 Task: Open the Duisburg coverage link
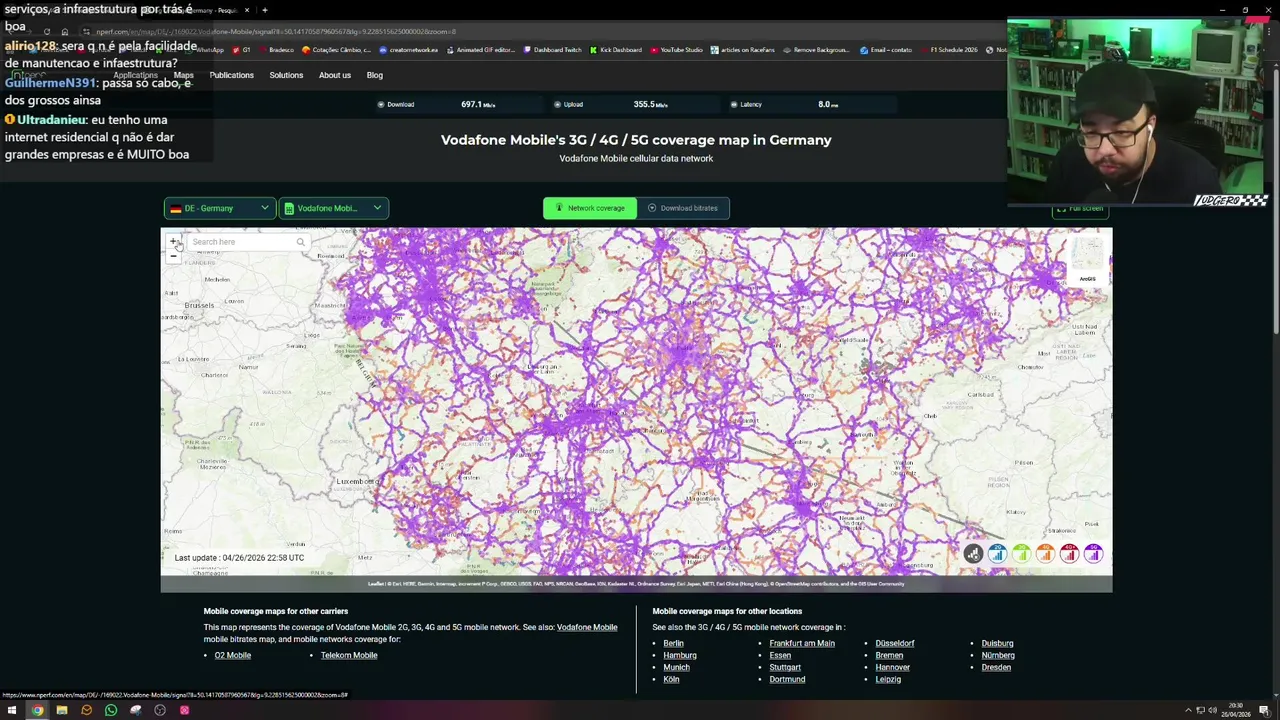pos(997,643)
